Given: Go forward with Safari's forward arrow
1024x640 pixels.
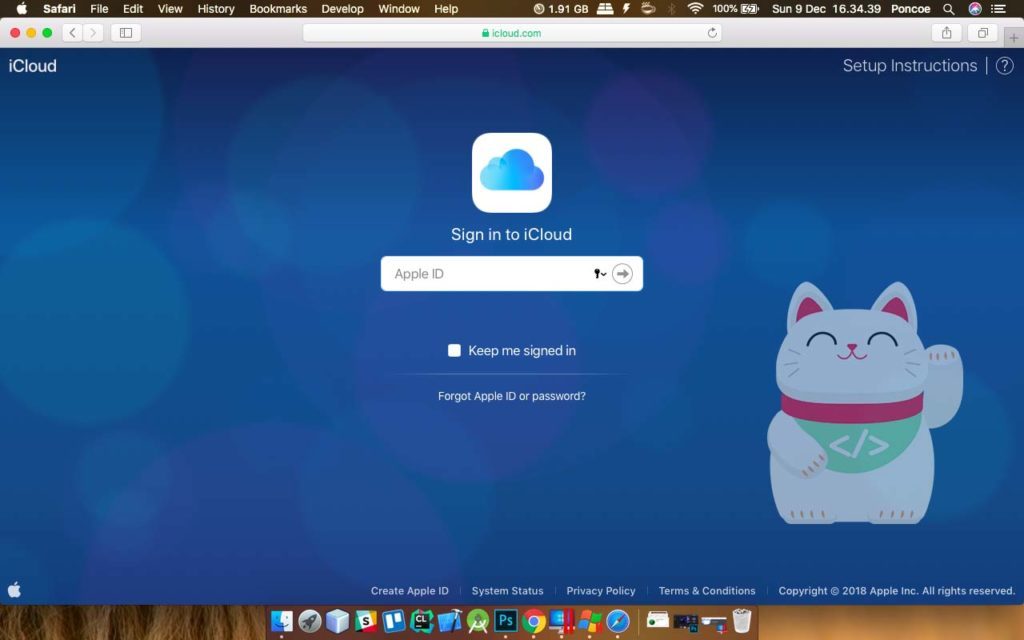Looking at the screenshot, I should pyautogui.click(x=93, y=33).
